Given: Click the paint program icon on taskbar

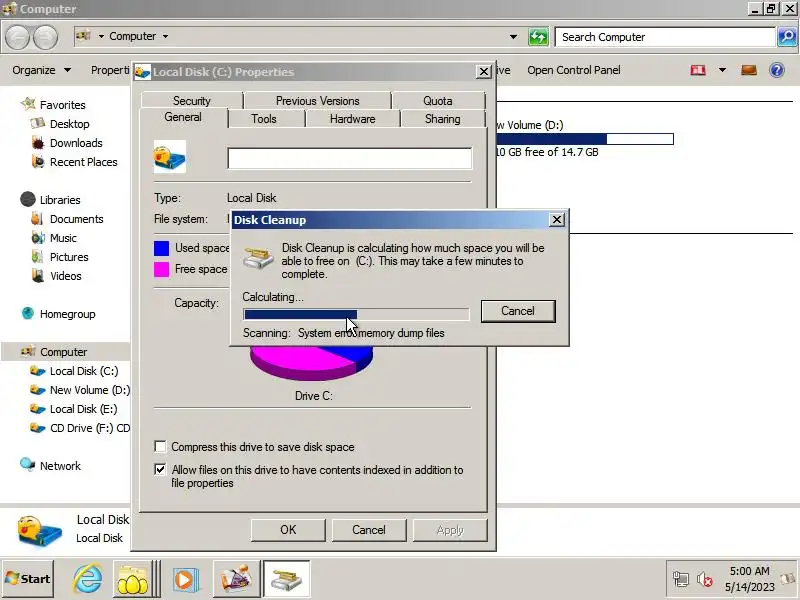Looking at the screenshot, I should (235, 579).
